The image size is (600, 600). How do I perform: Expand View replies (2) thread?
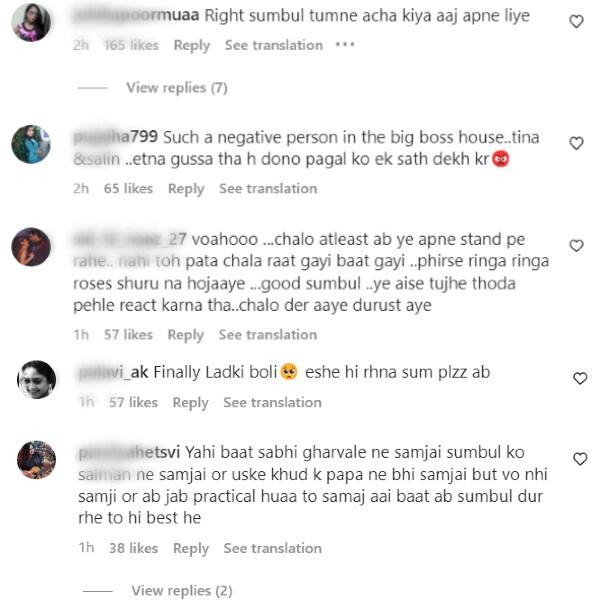click(182, 590)
